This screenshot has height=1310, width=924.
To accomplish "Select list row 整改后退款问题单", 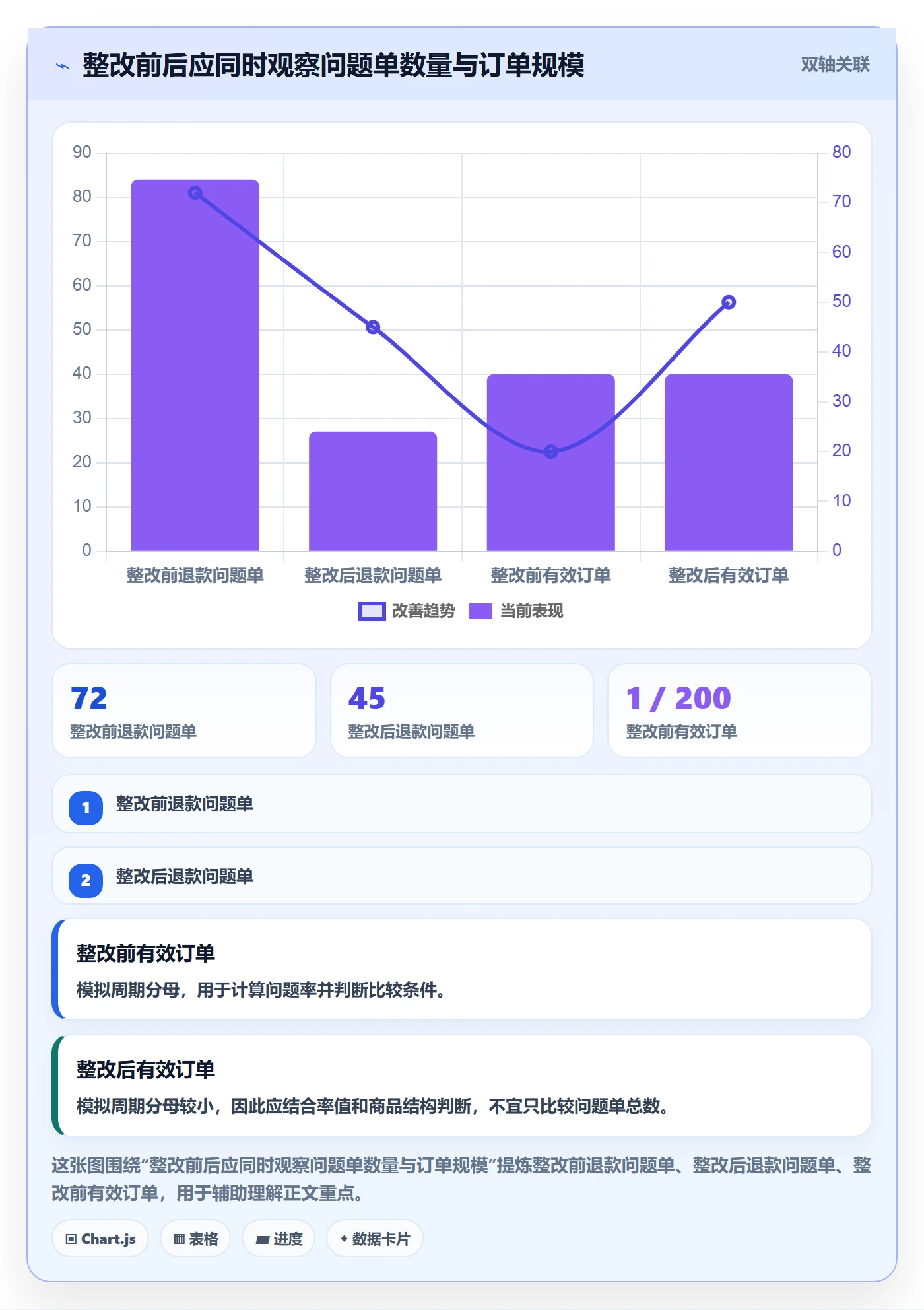I will click(462, 876).
